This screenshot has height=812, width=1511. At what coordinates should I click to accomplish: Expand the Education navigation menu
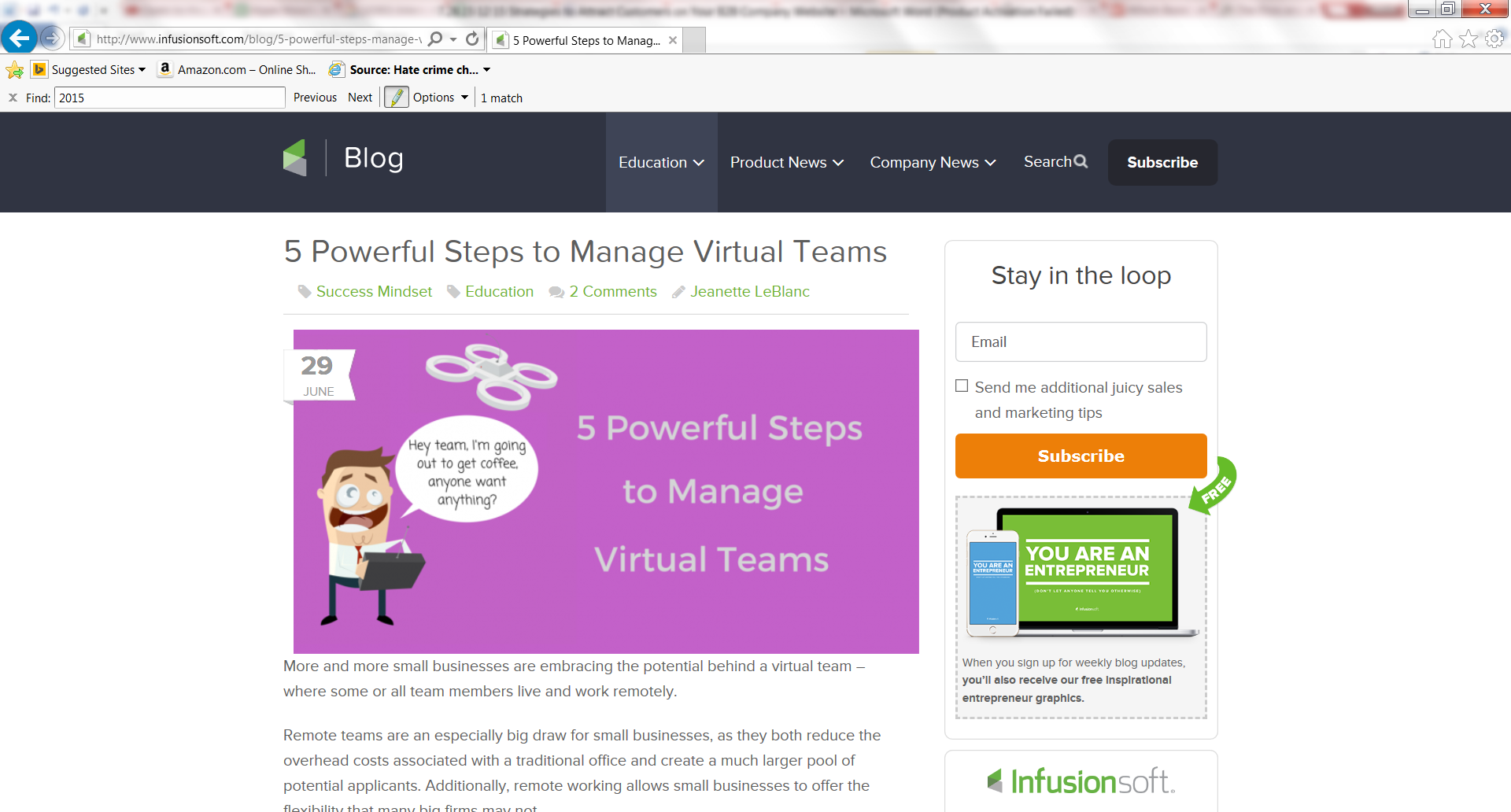click(x=661, y=162)
